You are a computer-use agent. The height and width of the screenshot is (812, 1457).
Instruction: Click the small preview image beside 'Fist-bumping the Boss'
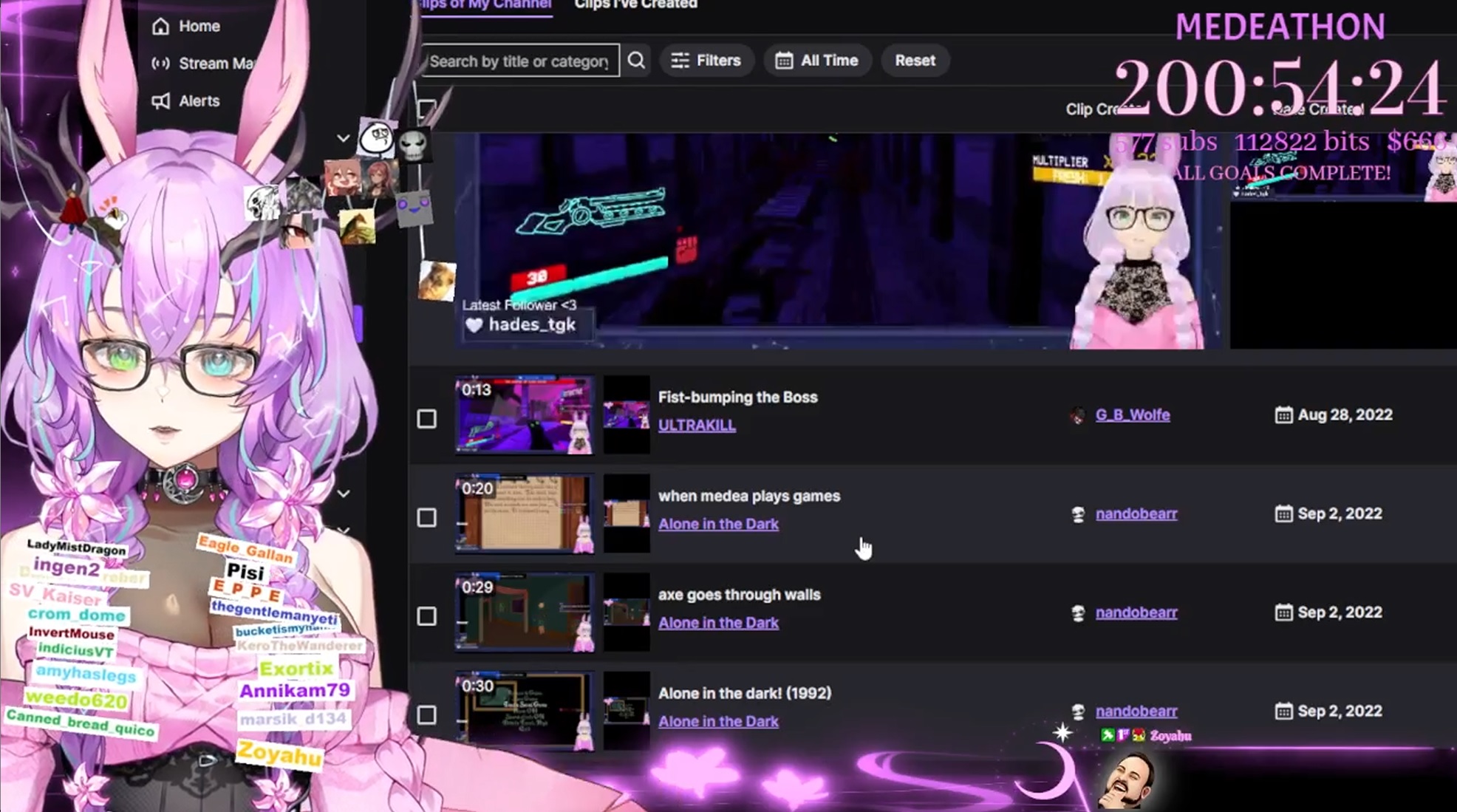627,414
